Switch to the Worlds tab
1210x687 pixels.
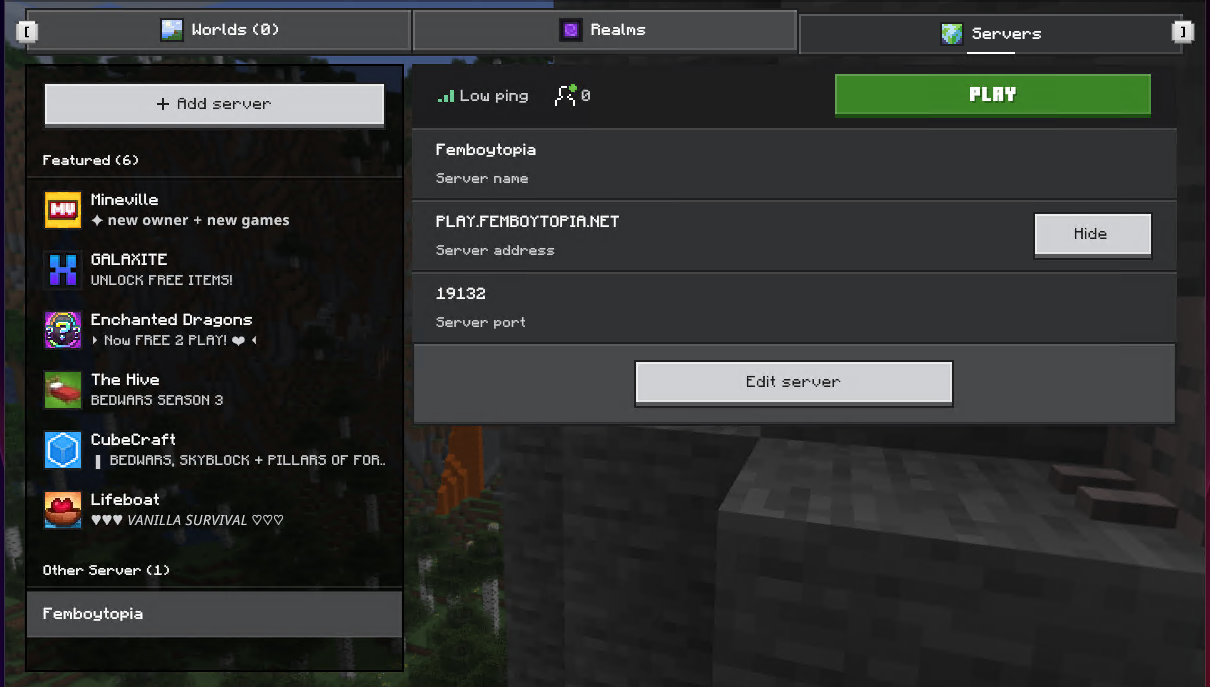[x=219, y=30]
